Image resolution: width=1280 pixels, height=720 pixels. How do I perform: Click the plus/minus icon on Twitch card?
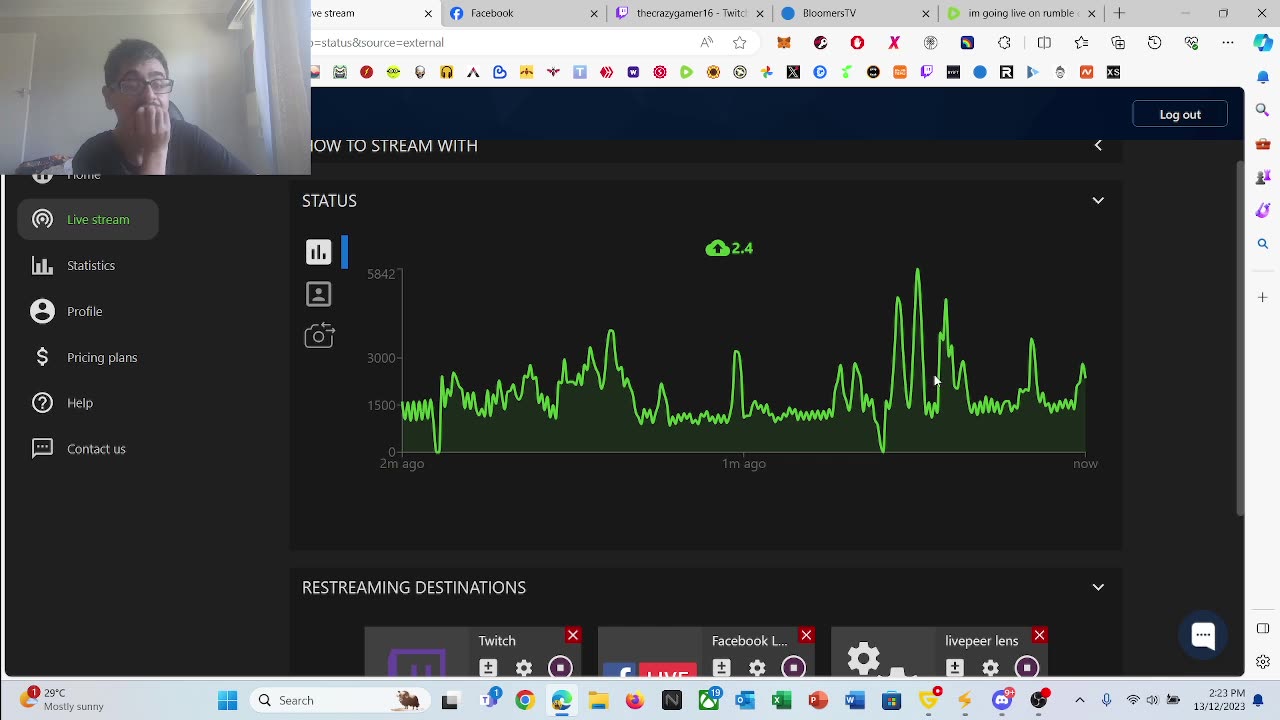click(x=488, y=667)
